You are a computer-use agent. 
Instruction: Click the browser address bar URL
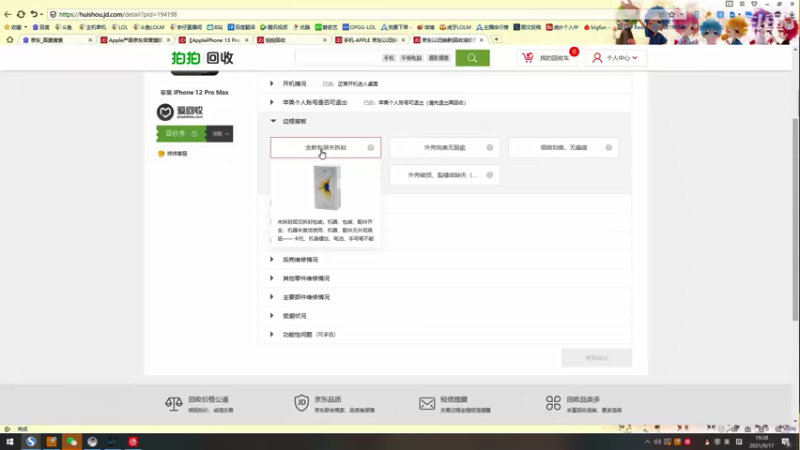click(118, 14)
